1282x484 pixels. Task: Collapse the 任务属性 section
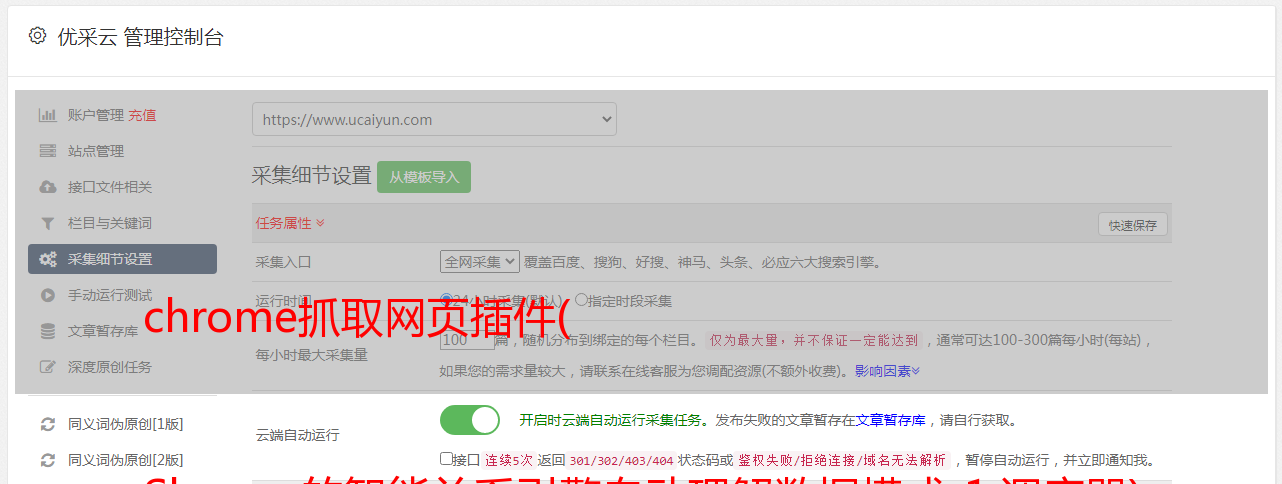[290, 223]
